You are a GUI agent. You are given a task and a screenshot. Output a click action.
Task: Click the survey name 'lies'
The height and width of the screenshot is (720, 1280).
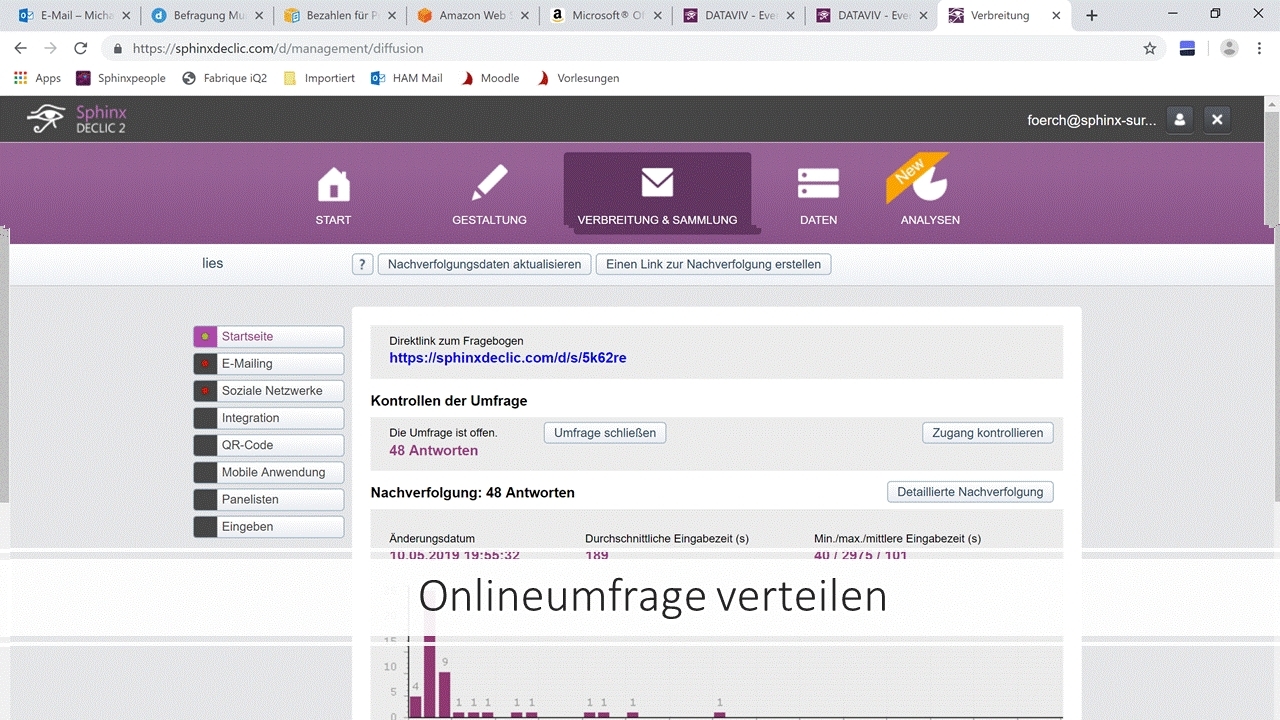pos(212,264)
